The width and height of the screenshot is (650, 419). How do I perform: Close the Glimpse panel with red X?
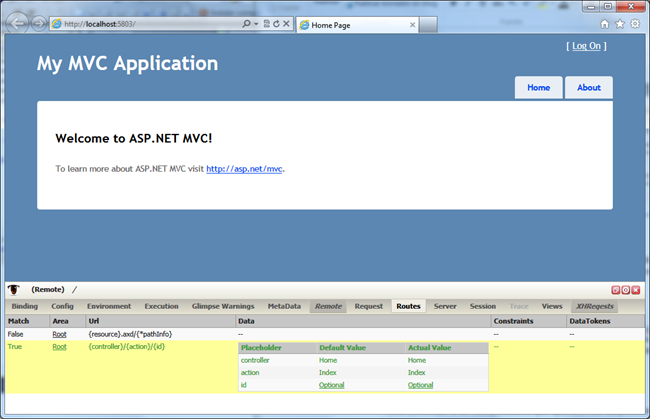(638, 289)
